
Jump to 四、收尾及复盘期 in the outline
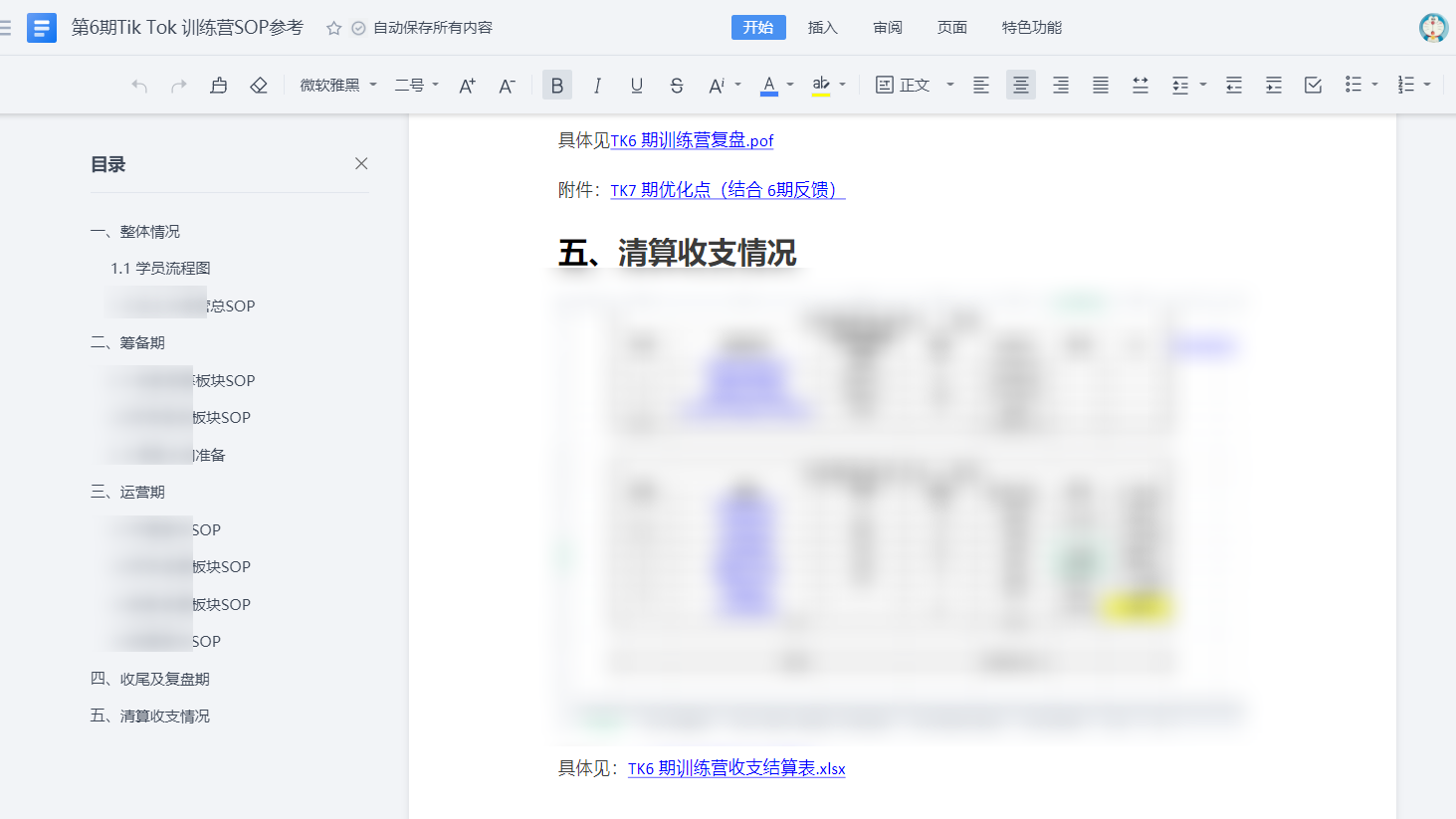click(150, 679)
